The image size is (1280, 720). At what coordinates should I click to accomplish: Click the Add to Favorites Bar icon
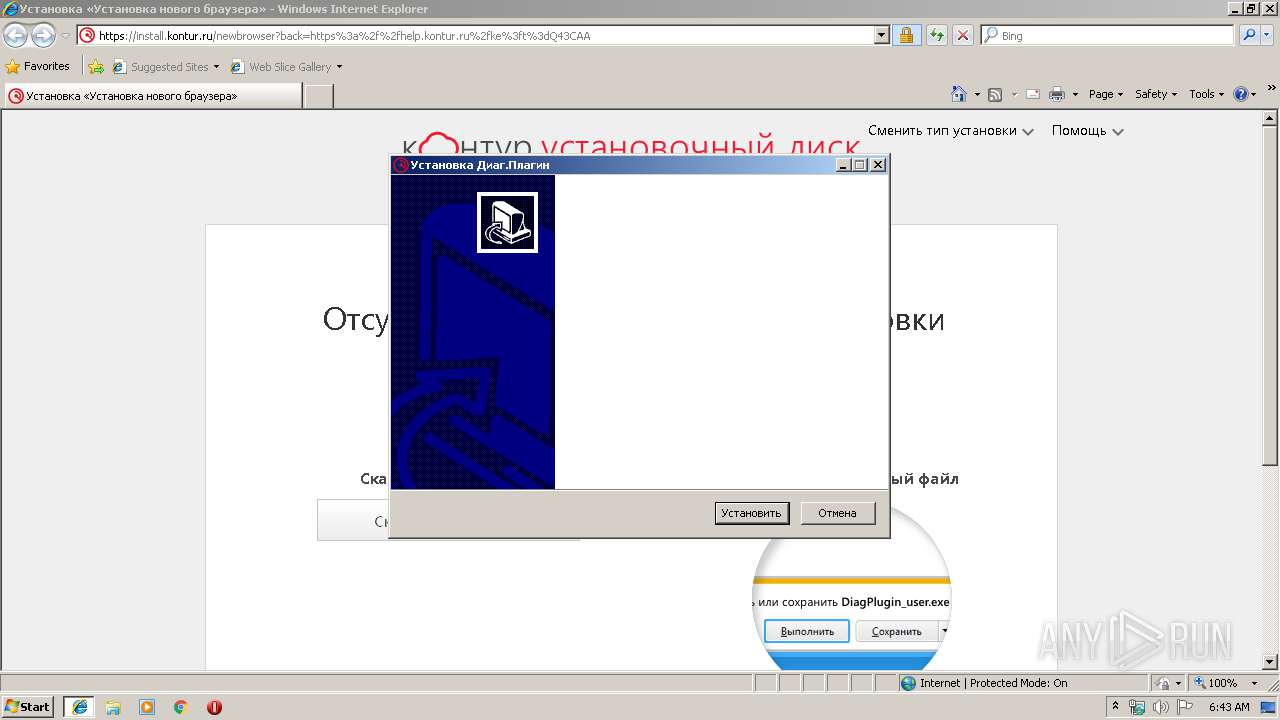coord(95,67)
